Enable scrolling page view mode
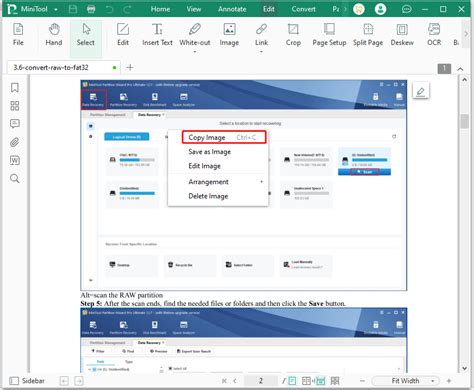474x390 pixels. (320, 381)
